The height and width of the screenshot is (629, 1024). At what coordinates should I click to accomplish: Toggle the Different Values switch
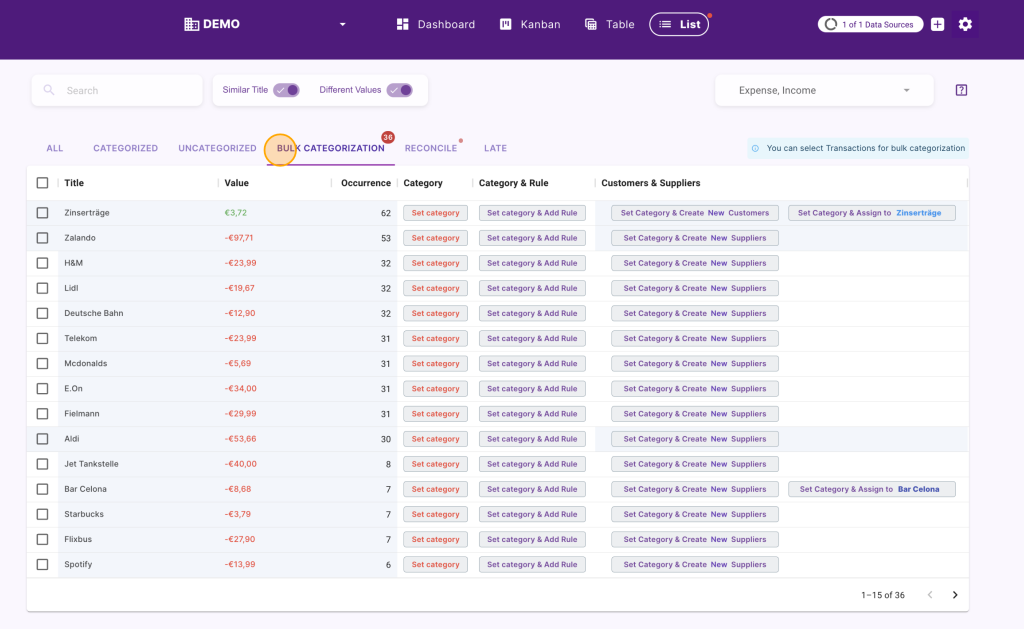point(400,90)
